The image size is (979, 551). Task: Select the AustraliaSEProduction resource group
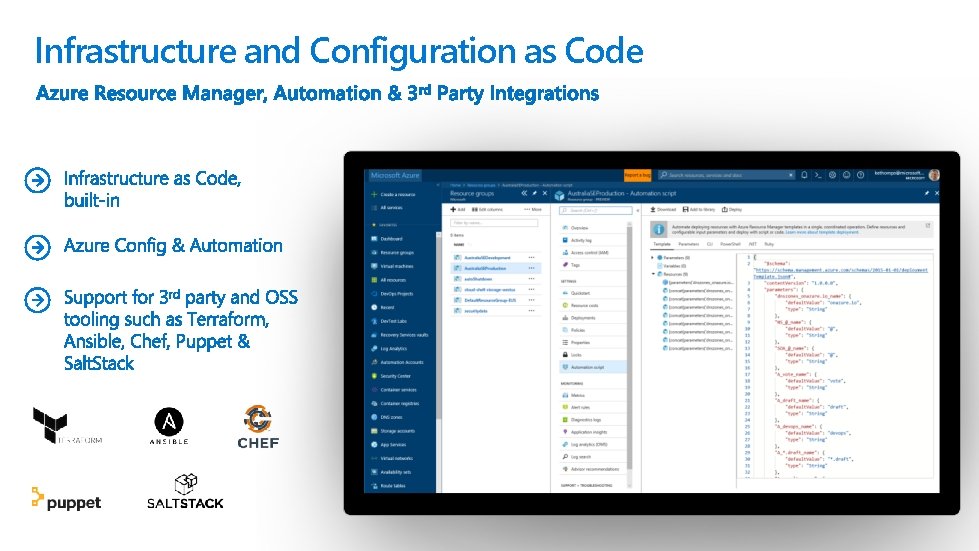[494, 268]
